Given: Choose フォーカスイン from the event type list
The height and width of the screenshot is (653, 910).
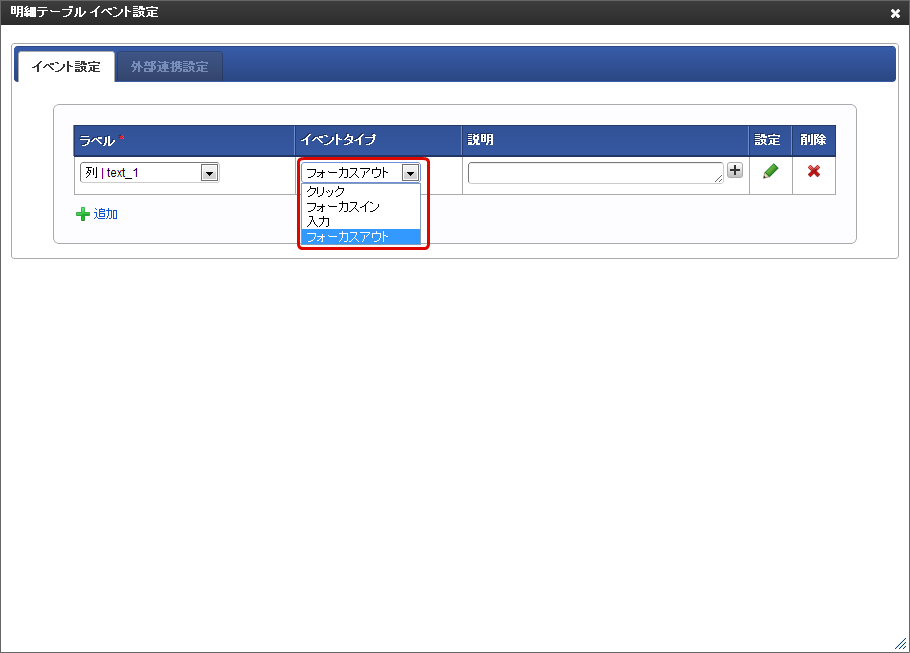Looking at the screenshot, I should tap(360, 207).
